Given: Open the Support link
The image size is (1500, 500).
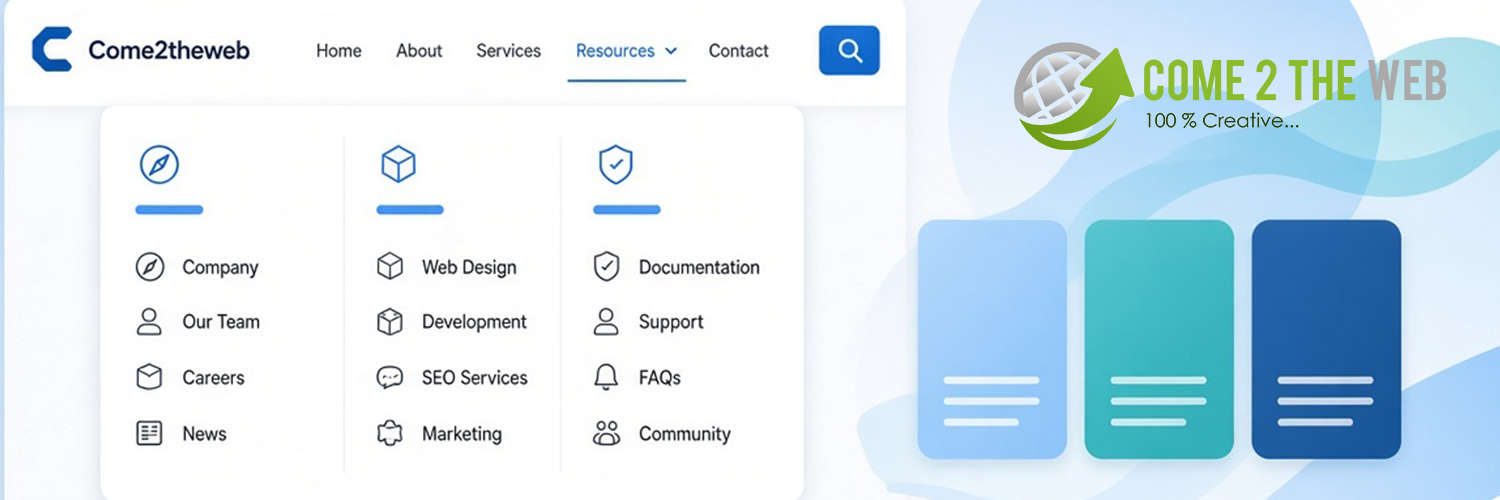Looking at the screenshot, I should click(x=671, y=322).
